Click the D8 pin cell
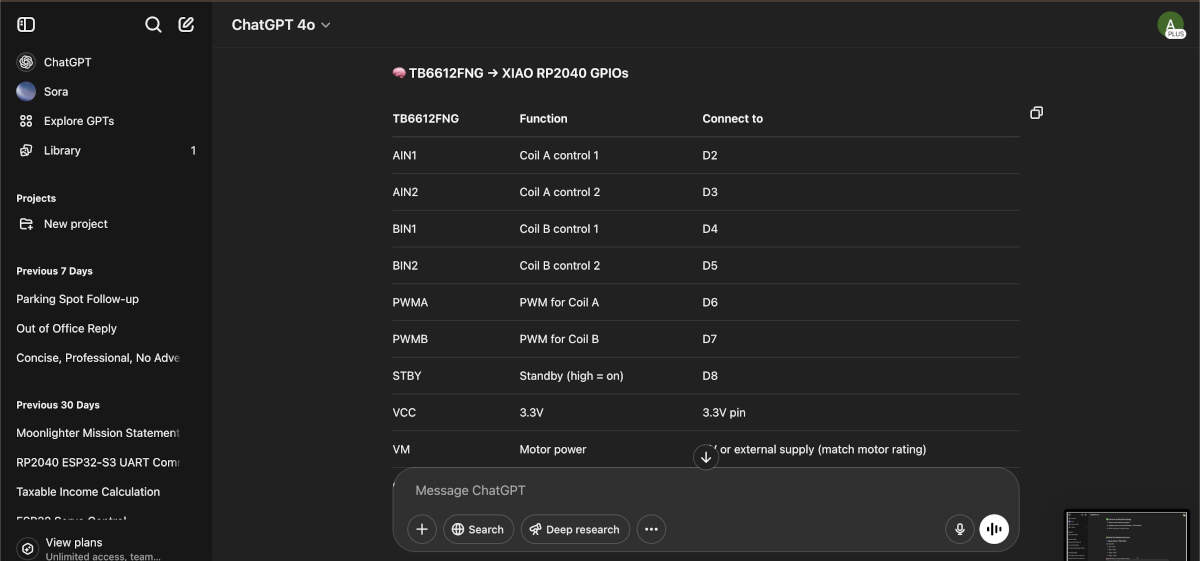This screenshot has width=1200, height=561. coord(710,376)
